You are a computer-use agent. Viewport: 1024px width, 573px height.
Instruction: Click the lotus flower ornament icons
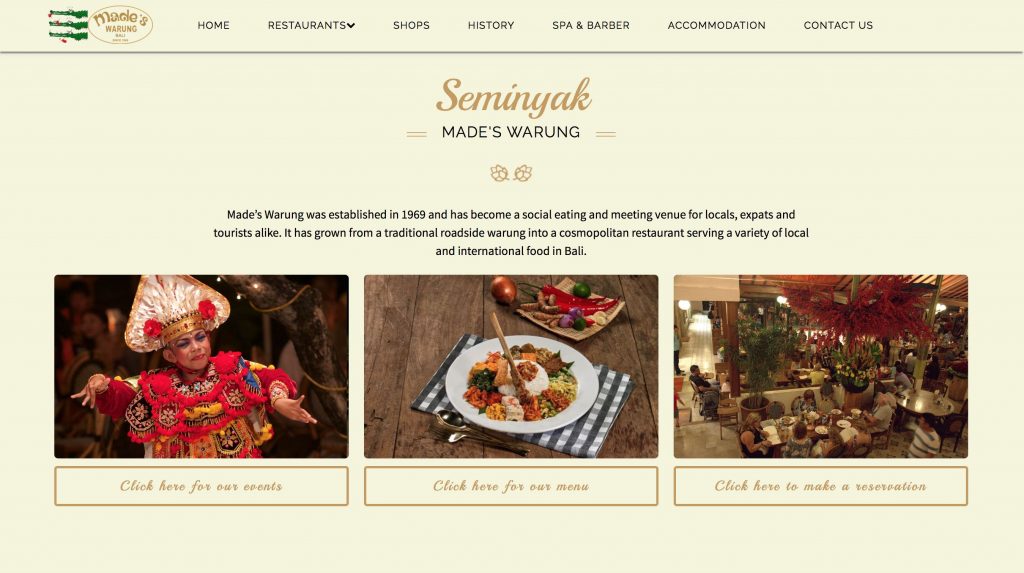coord(511,173)
